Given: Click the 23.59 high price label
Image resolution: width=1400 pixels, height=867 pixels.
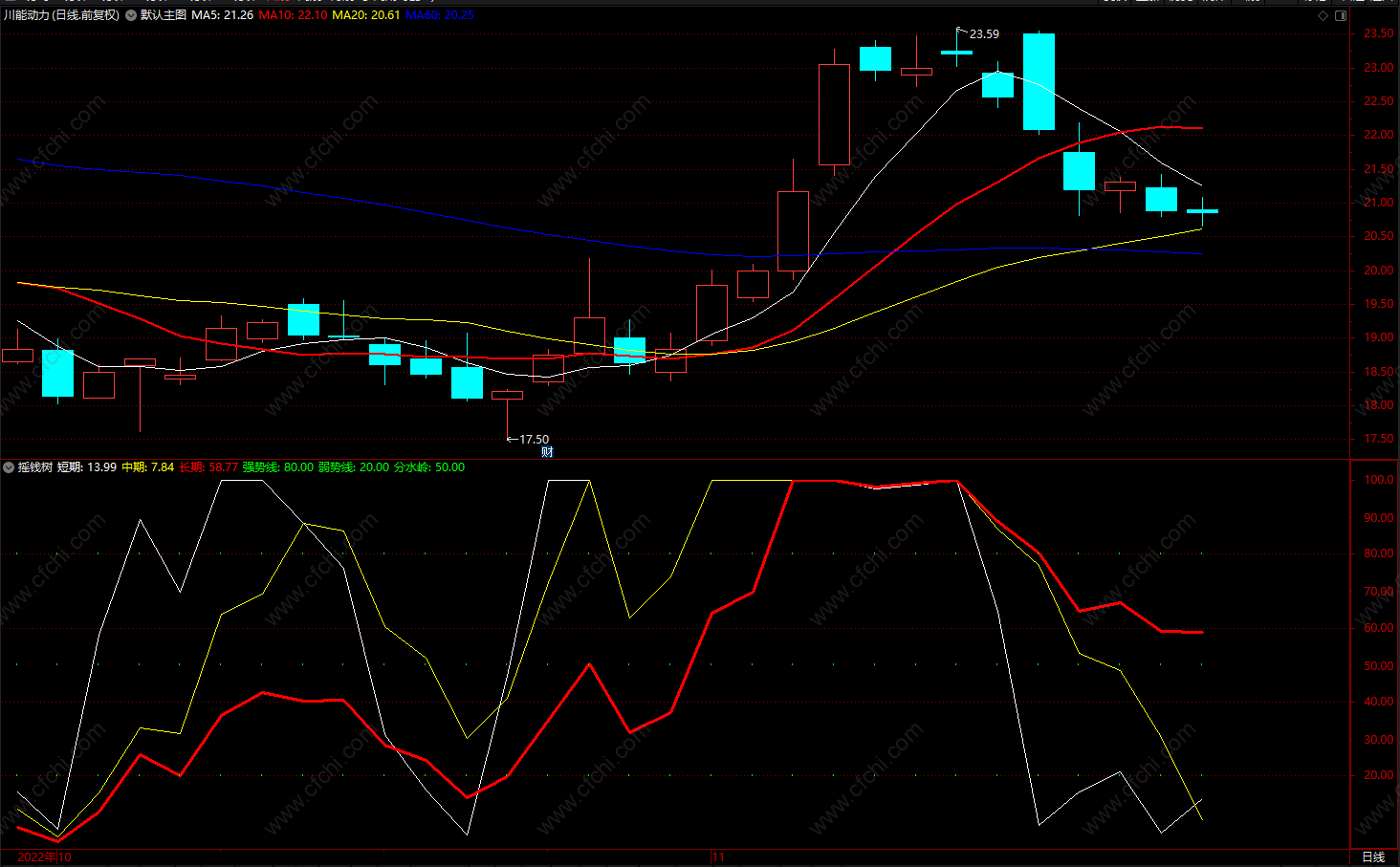Looking at the screenshot, I should point(984,34).
